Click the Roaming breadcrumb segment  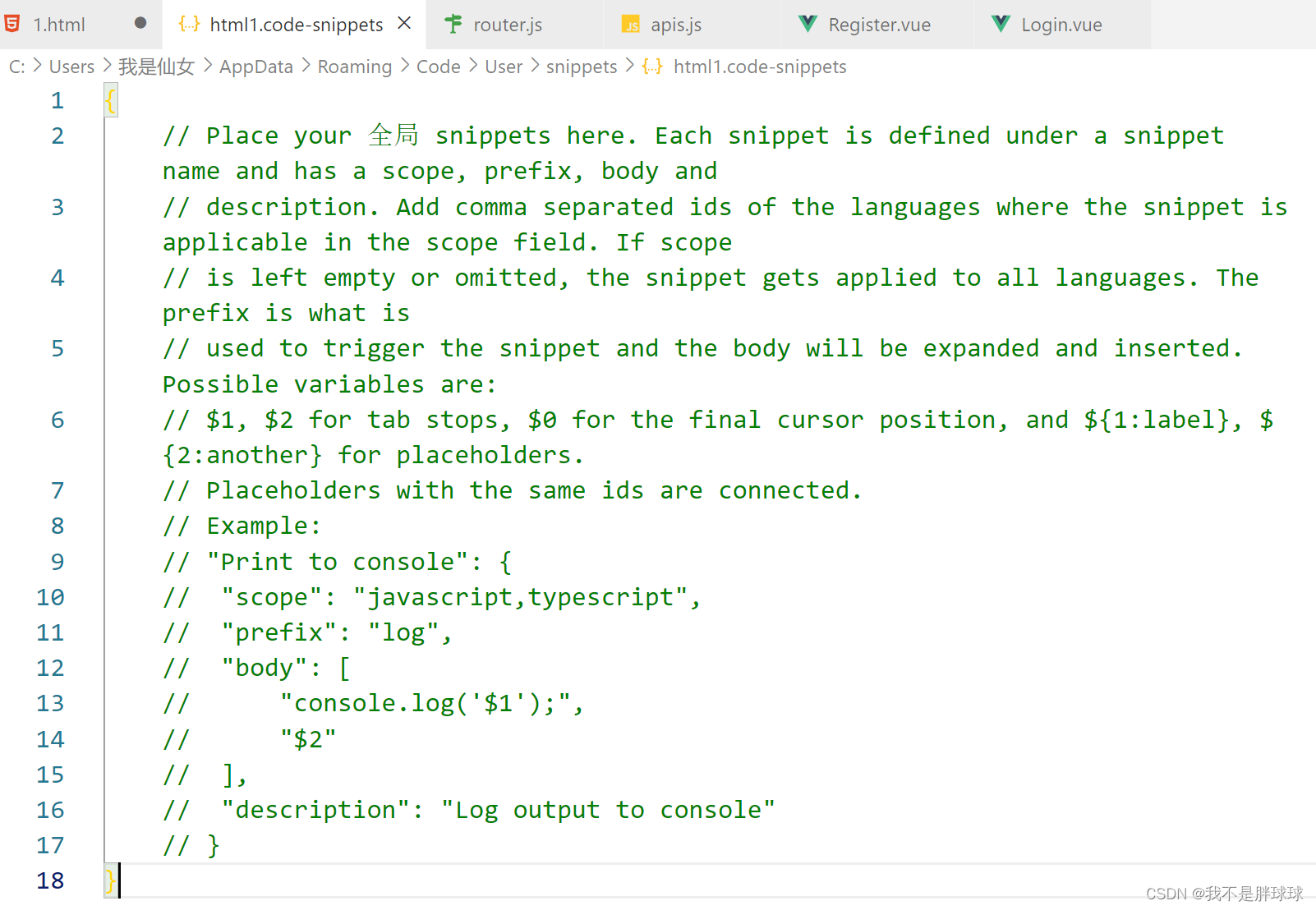pos(355,67)
